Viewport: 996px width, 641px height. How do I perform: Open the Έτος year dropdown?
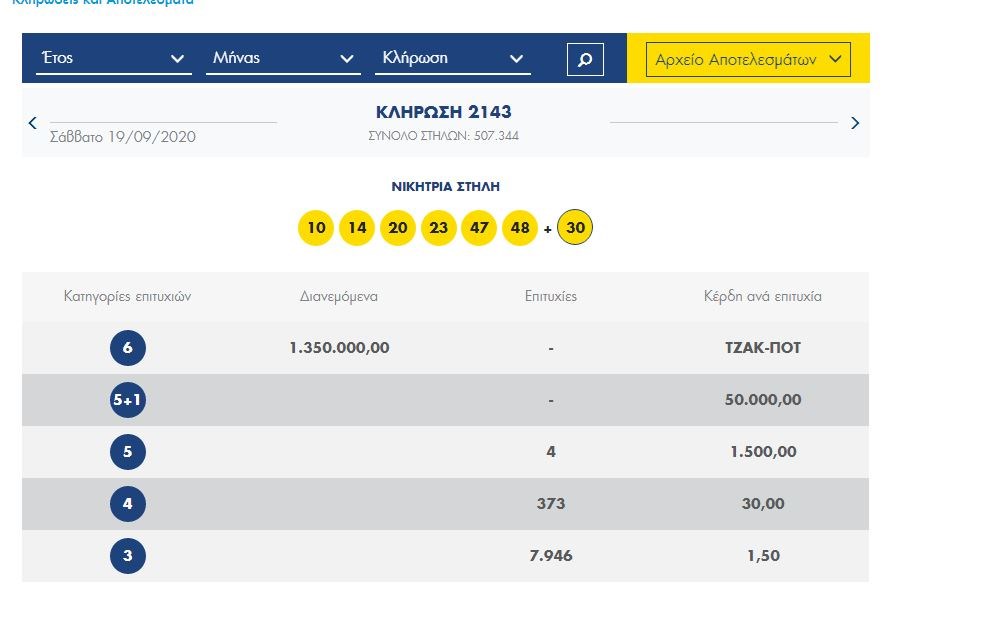[x=112, y=59]
